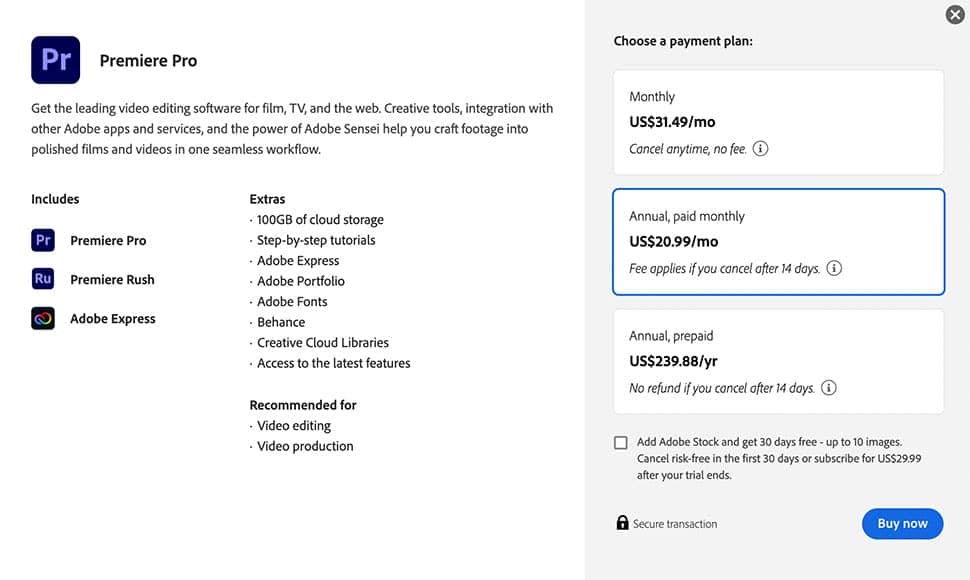970x580 pixels.
Task: Click the Adobe Fonts list entry
Action: (x=291, y=301)
